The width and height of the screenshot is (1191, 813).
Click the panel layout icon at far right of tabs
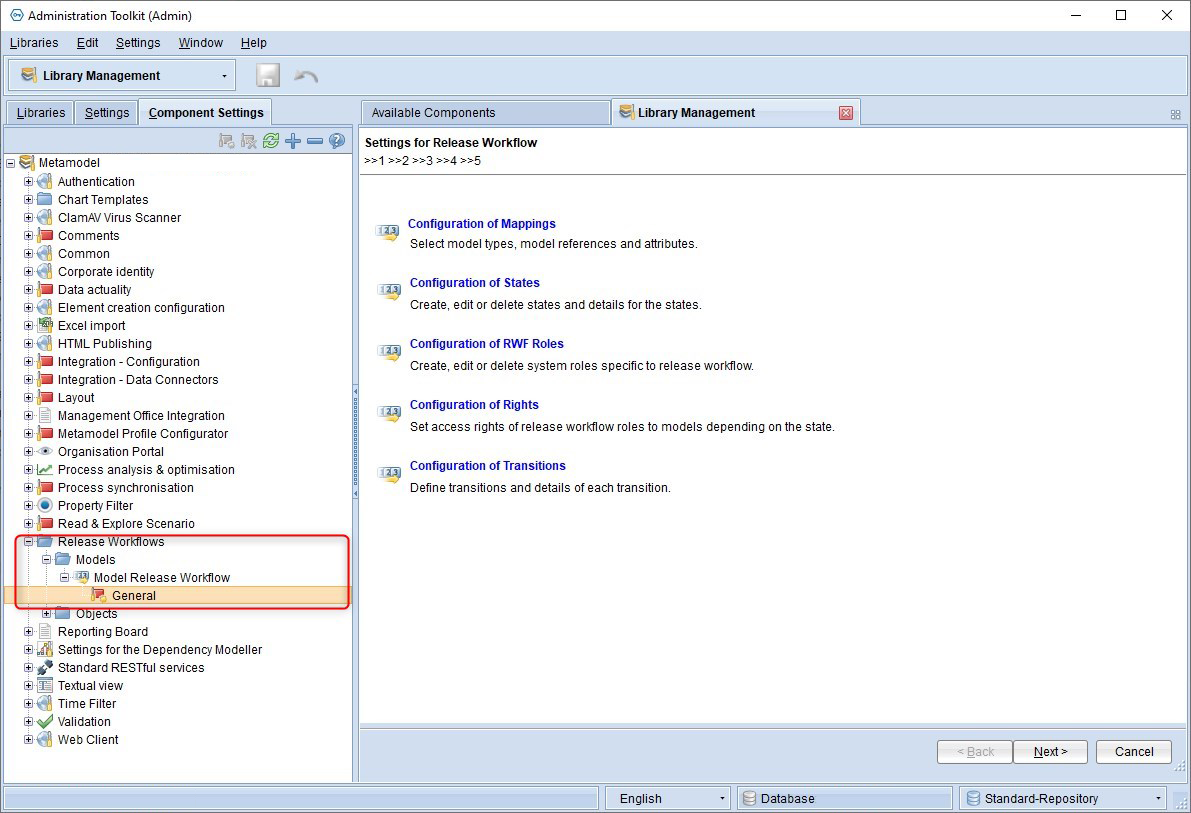point(1175,114)
